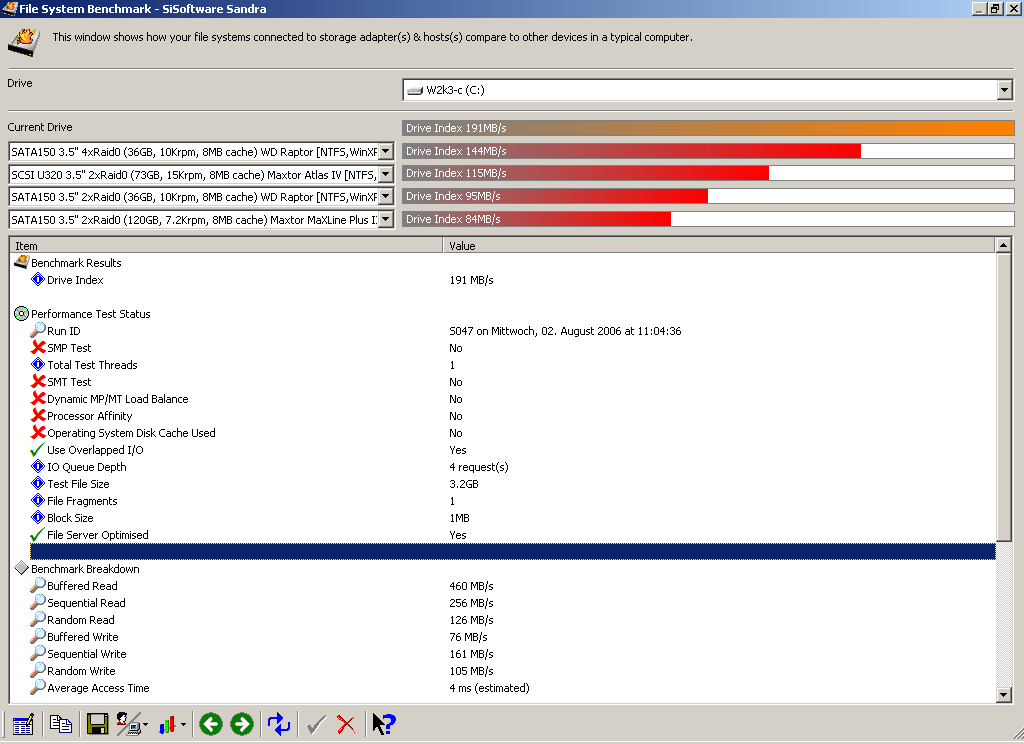
Task: Open dropdown for Maxtor MaXLine Plus reference
Action: click(x=386, y=219)
